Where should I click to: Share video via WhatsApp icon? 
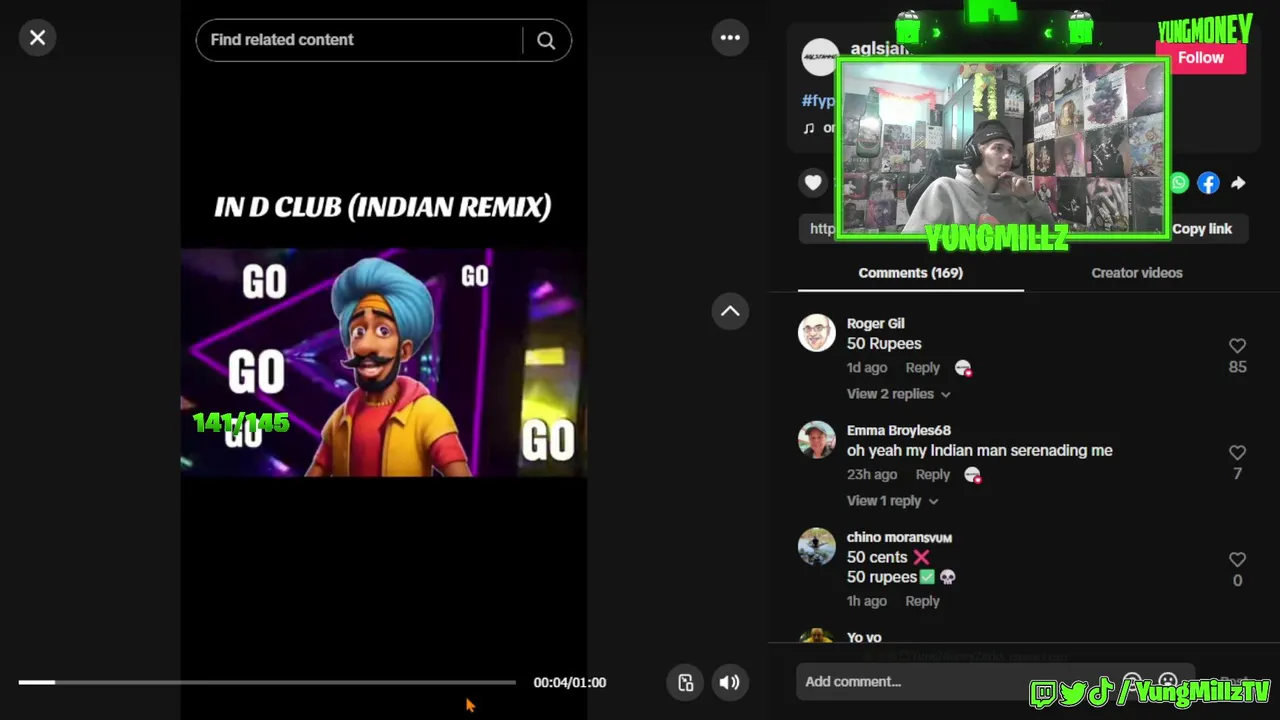pos(1180,183)
